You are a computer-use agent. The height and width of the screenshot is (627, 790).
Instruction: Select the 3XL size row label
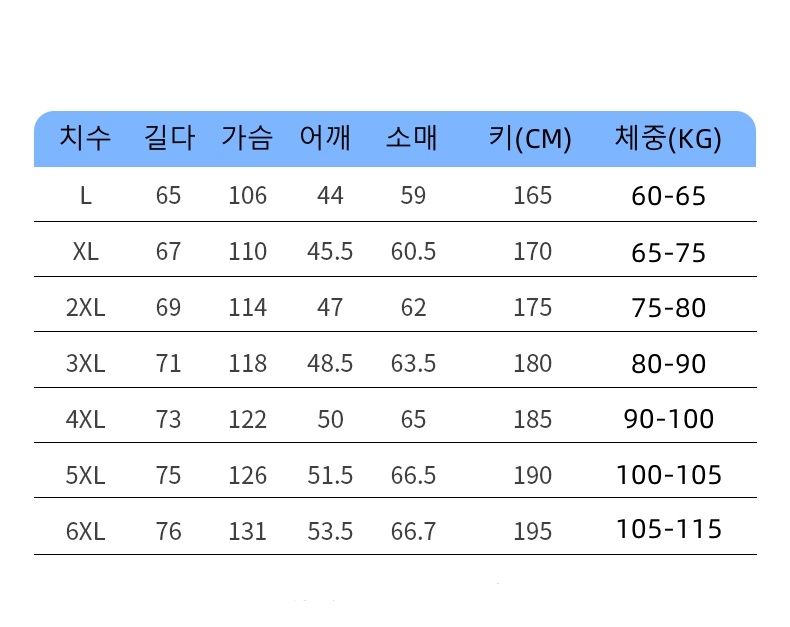(x=85, y=363)
